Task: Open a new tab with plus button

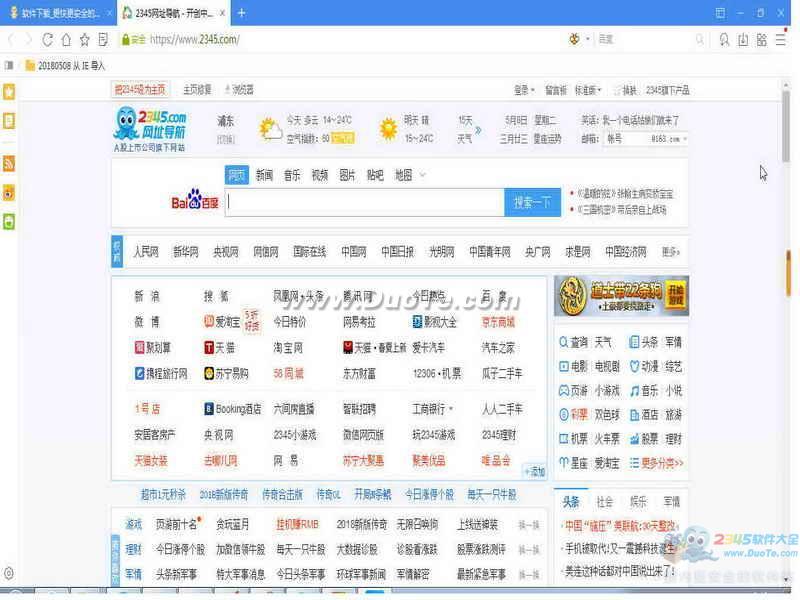Action: (241, 13)
